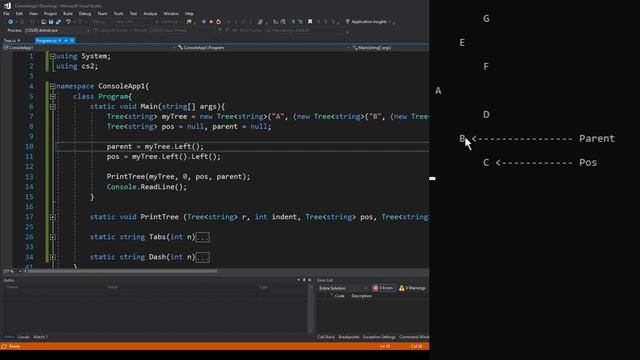Click the Value column header in Autos
This screenshot has width=640, height=360.
113,287
